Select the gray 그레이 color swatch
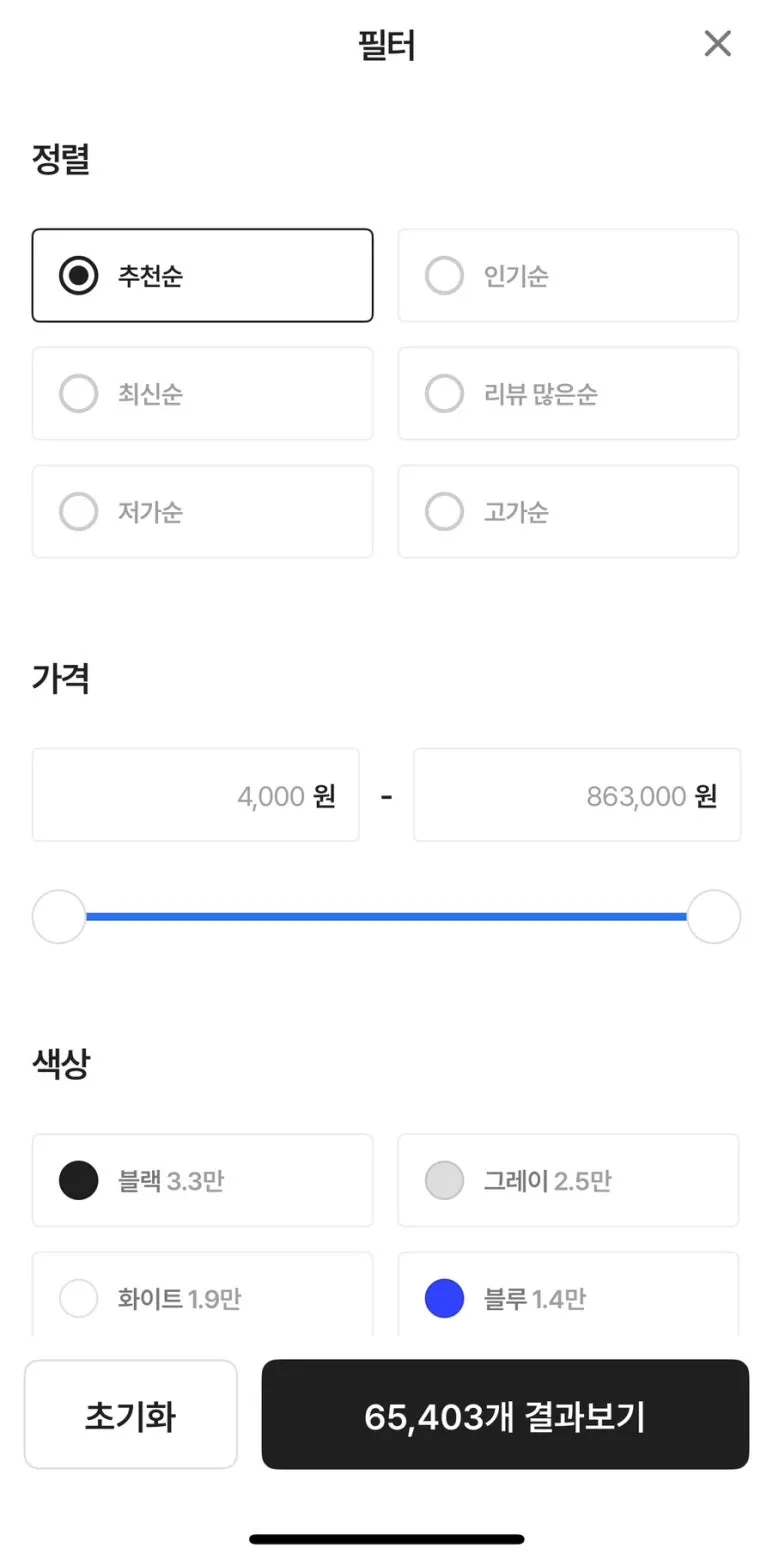This screenshot has height=1560, width=773. pyautogui.click(x=444, y=1180)
